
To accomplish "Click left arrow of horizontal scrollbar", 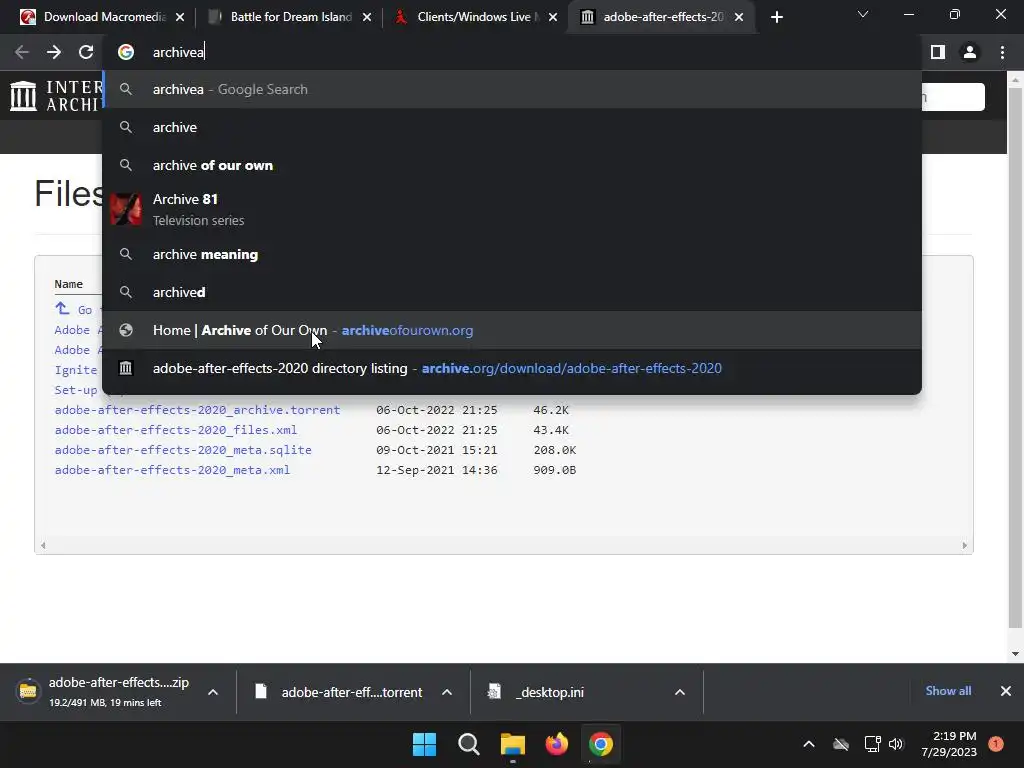I will tap(43, 545).
